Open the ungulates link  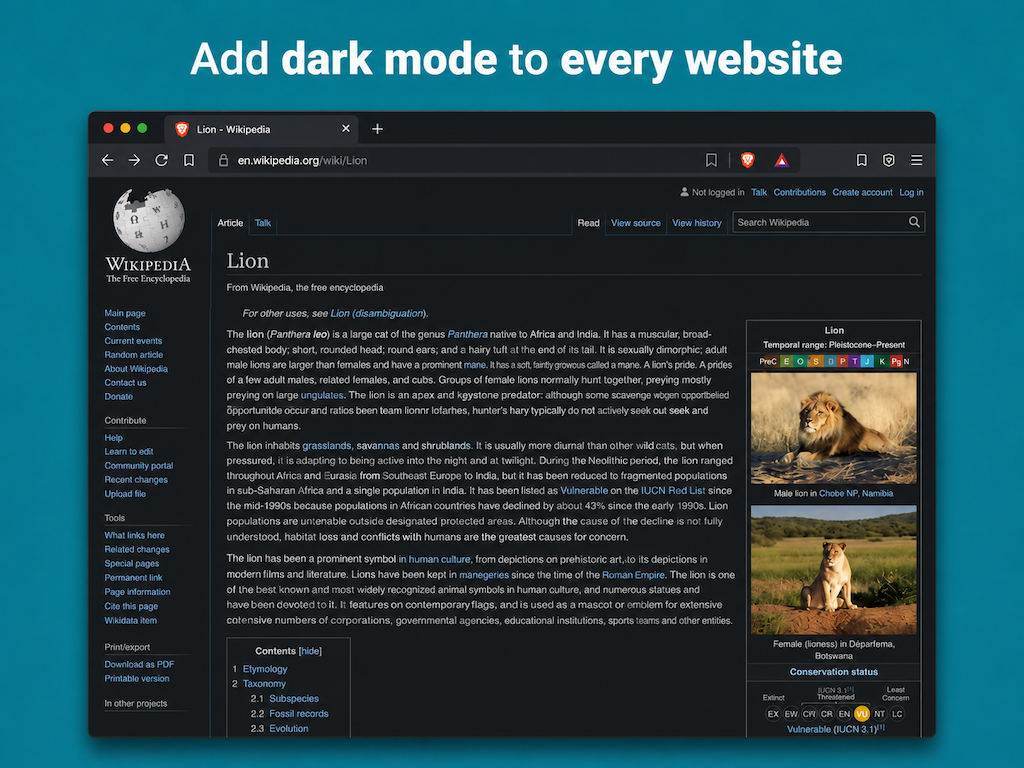pyautogui.click(x=322, y=395)
